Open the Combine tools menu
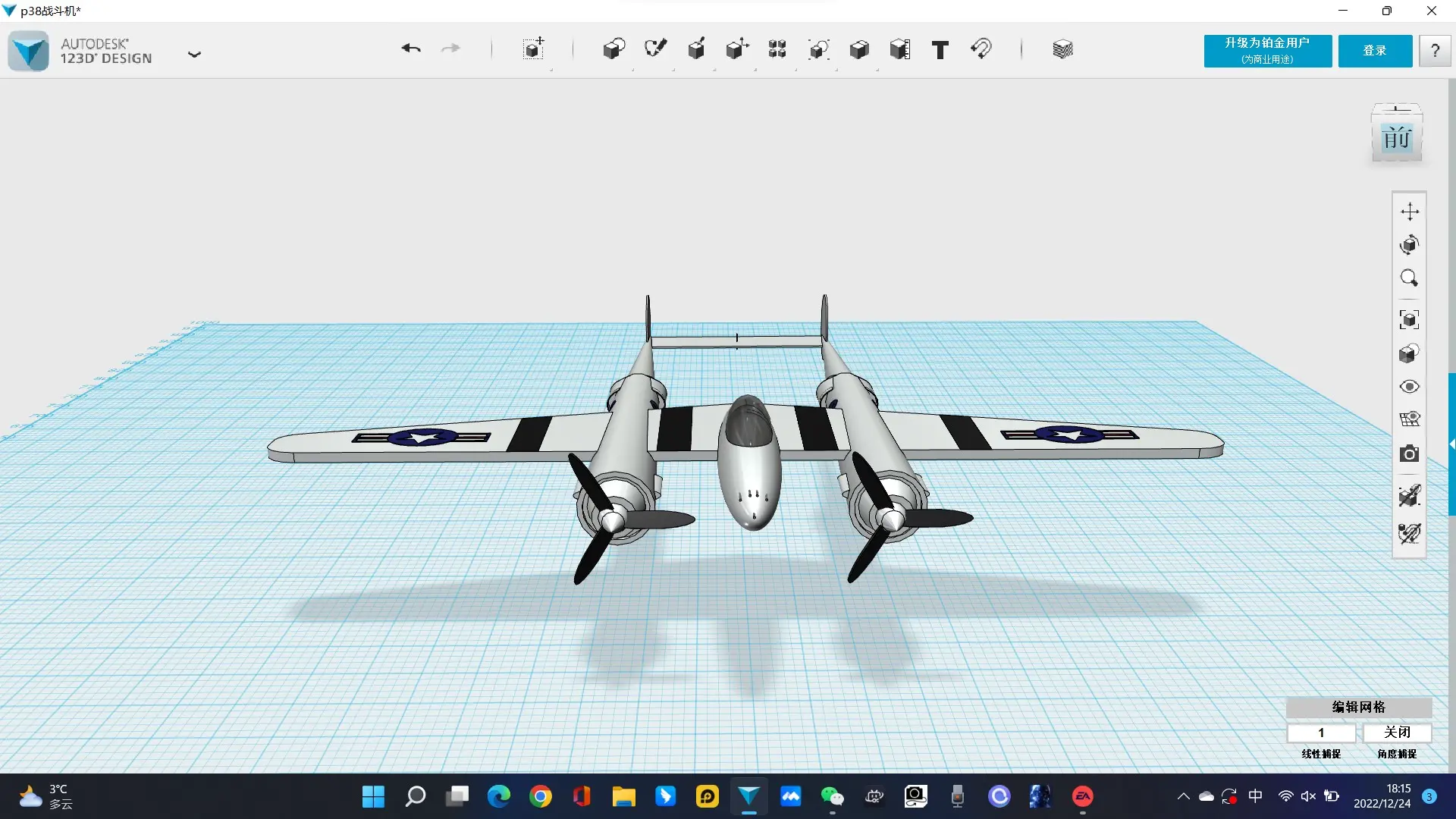 [x=859, y=49]
